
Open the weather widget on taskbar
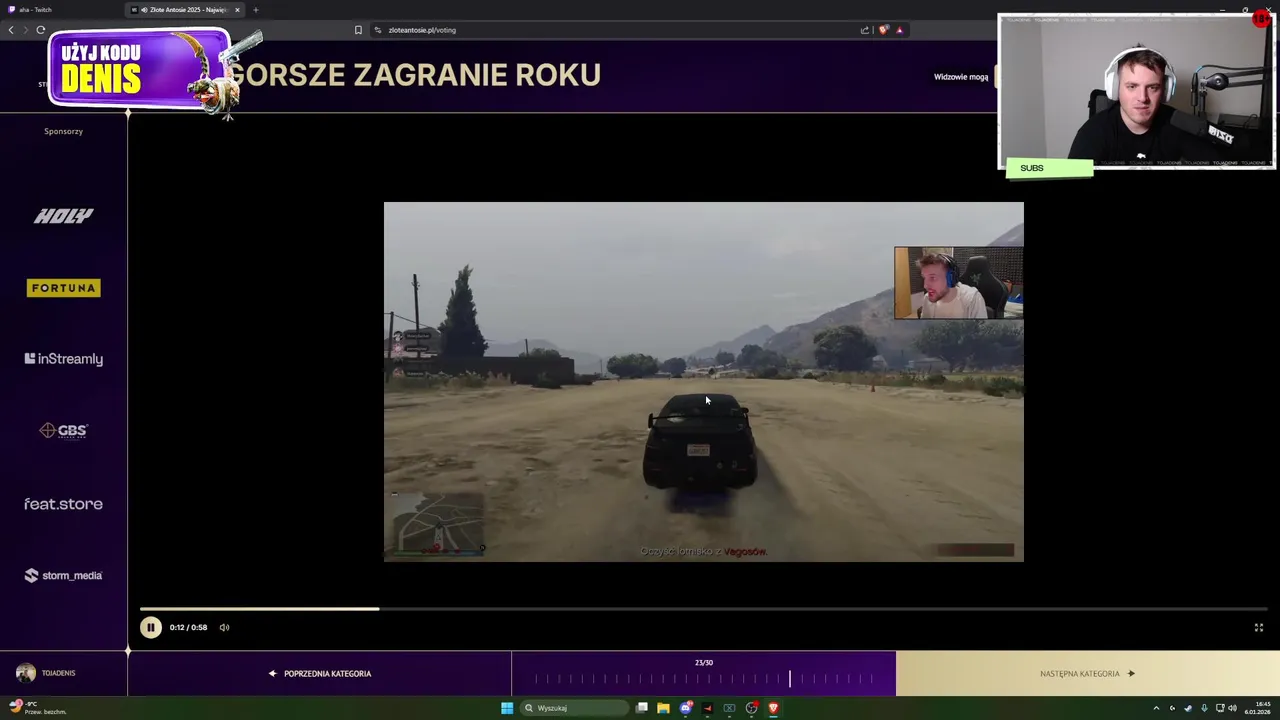(37, 708)
